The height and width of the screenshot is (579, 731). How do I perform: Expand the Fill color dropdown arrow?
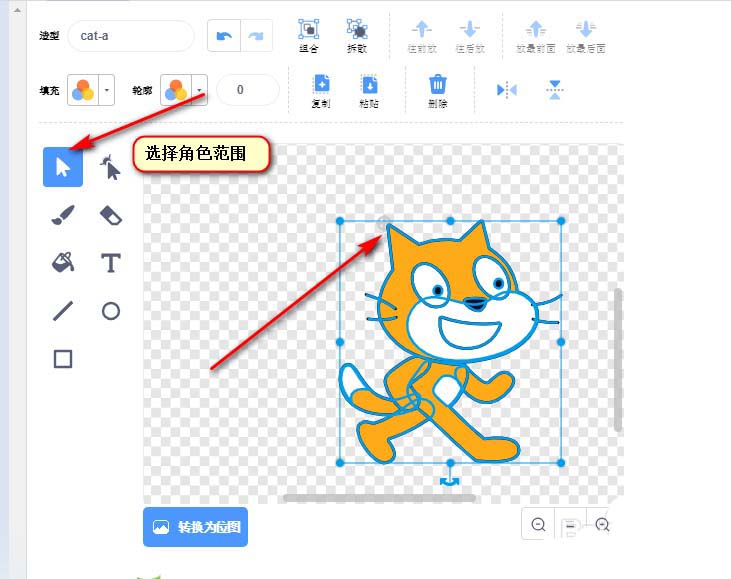[107, 90]
